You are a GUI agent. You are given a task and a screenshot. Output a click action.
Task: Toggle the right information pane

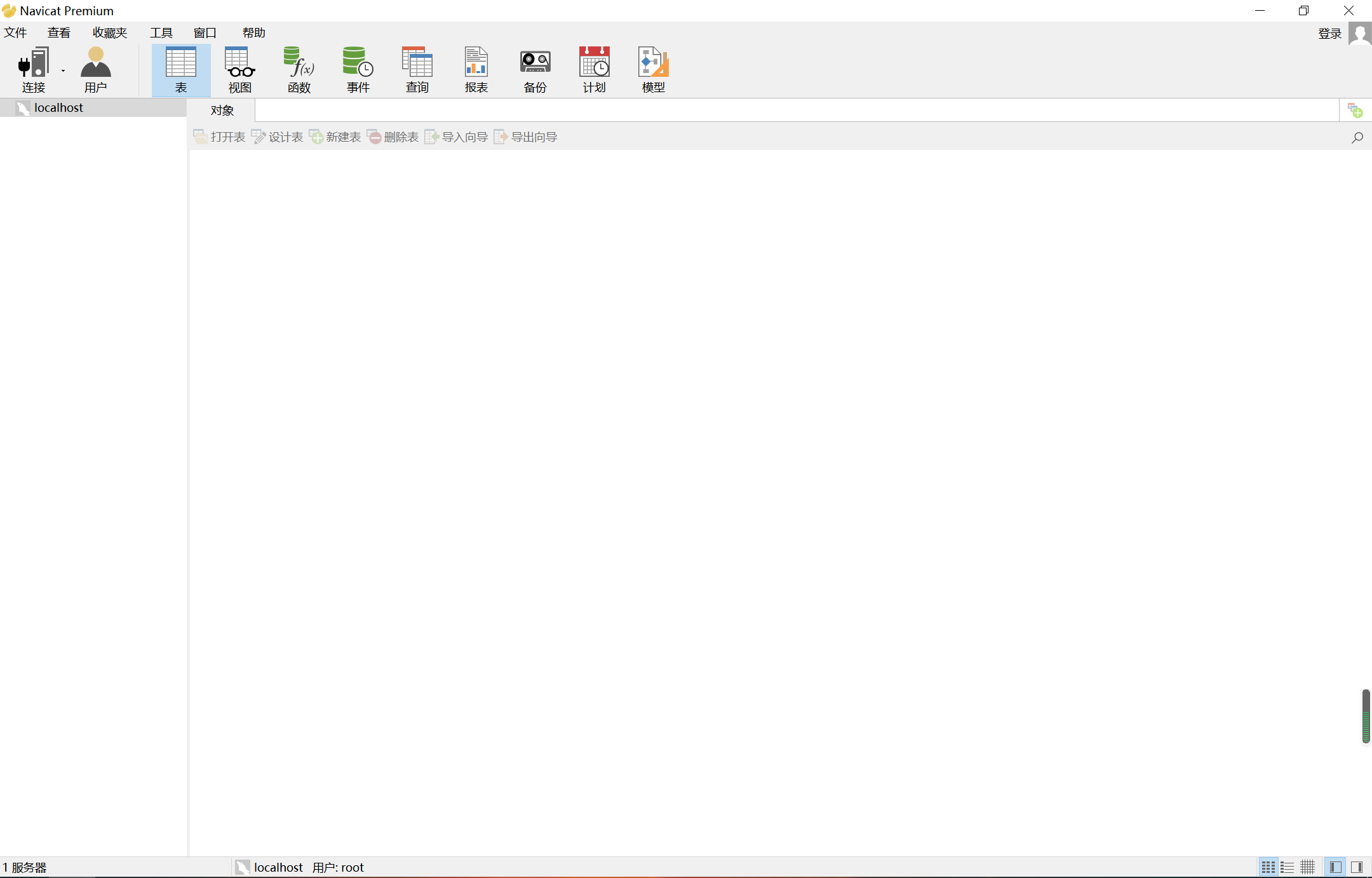pyautogui.click(x=1357, y=867)
